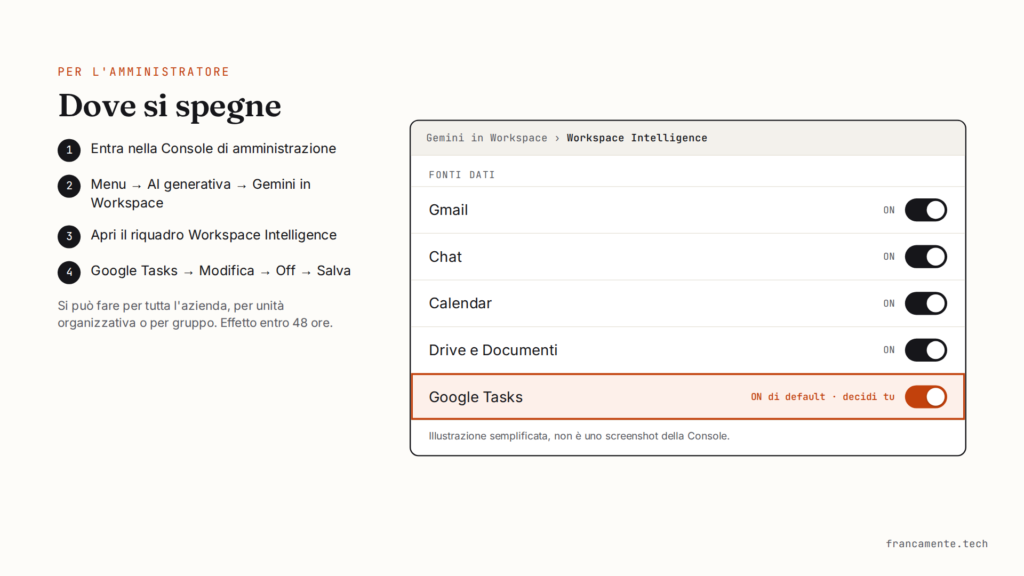The width and height of the screenshot is (1024, 576).
Task: Click 'Google Tasks → Modifica → Off → Salva' step
Action: (x=221, y=271)
